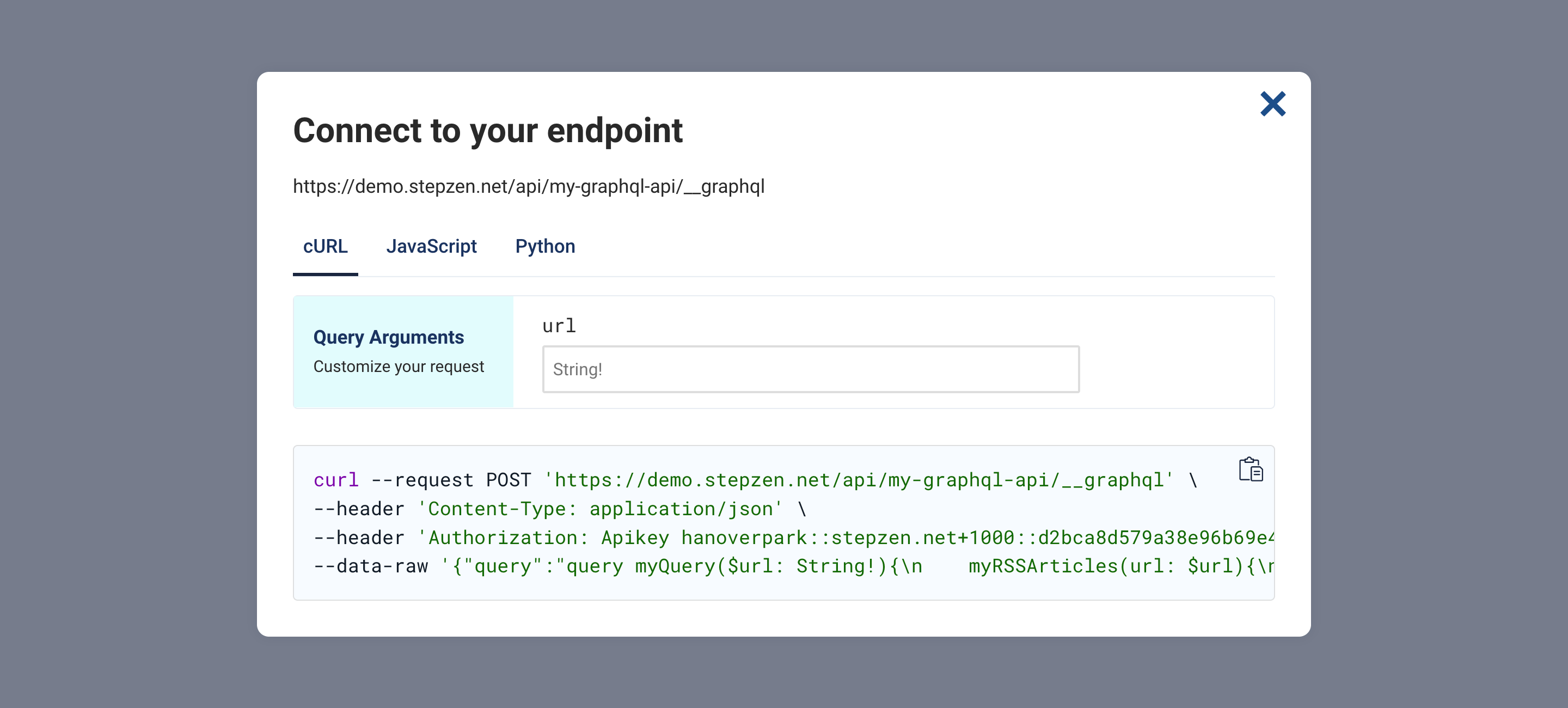Click the endpoint URL text below the title
1568x708 pixels.
528,186
